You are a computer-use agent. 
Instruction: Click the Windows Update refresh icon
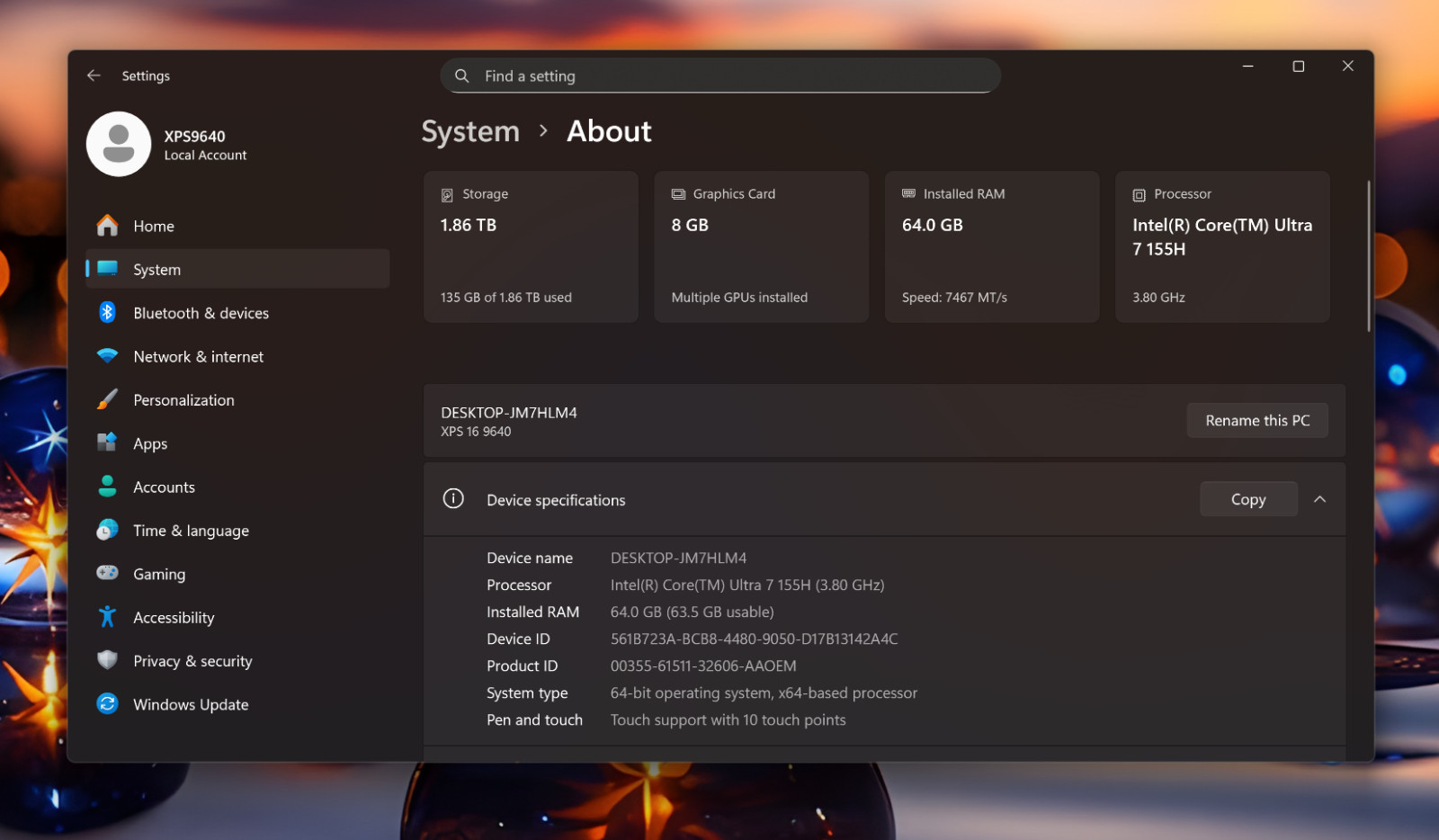click(108, 704)
